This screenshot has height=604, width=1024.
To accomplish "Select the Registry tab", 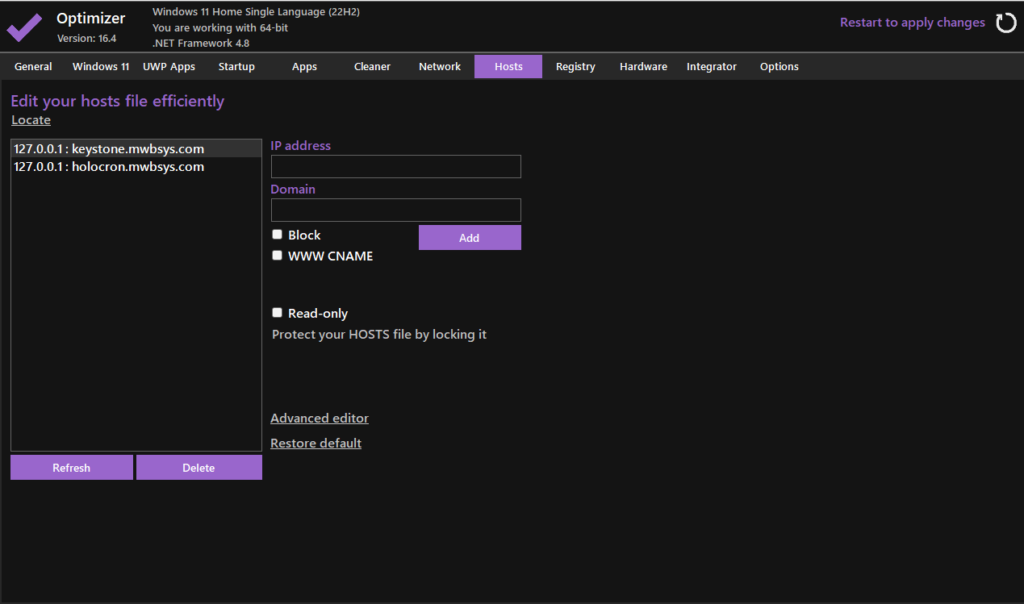I will pos(575,67).
